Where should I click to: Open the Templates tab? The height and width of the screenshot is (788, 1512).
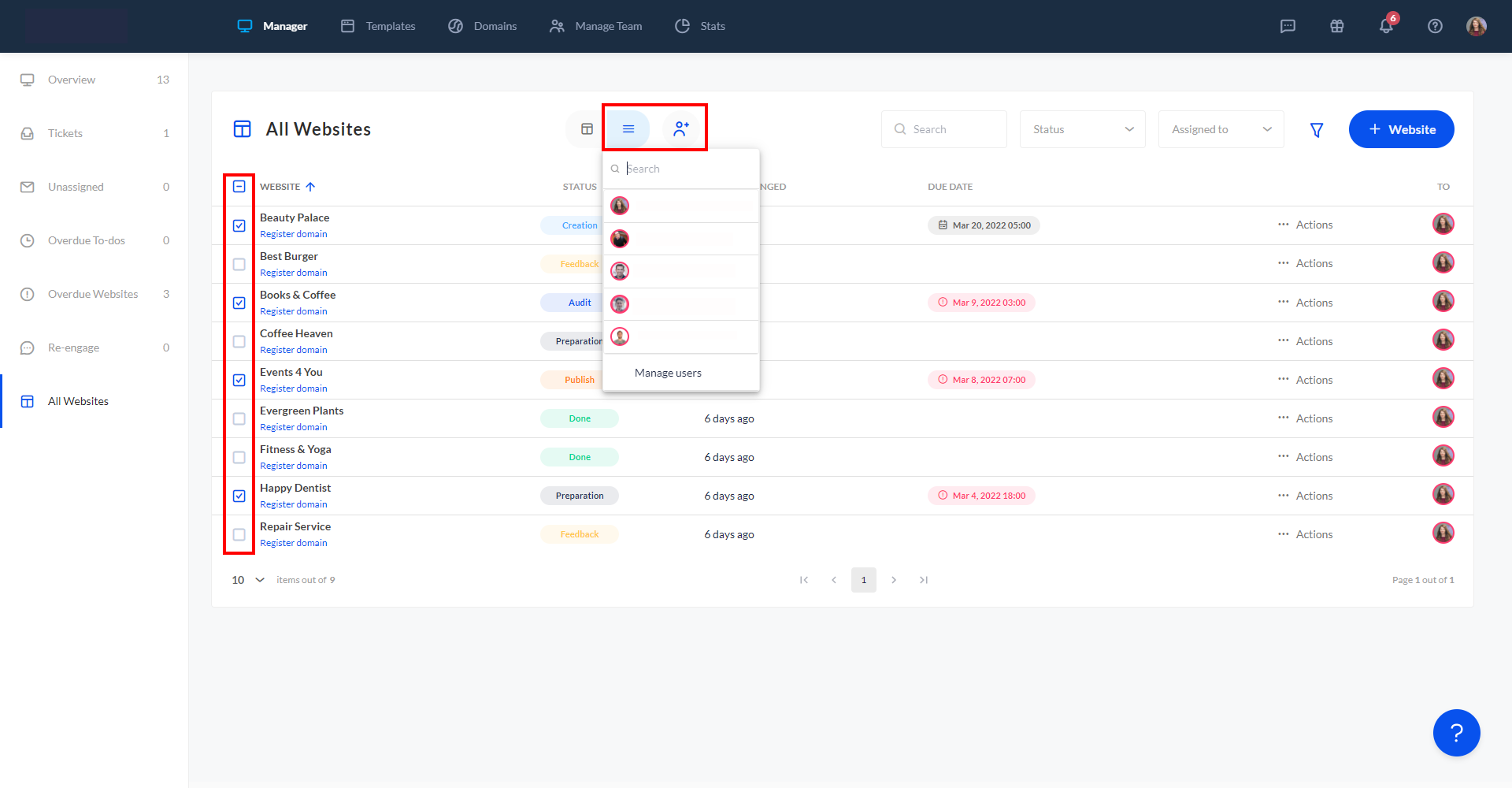[378, 26]
